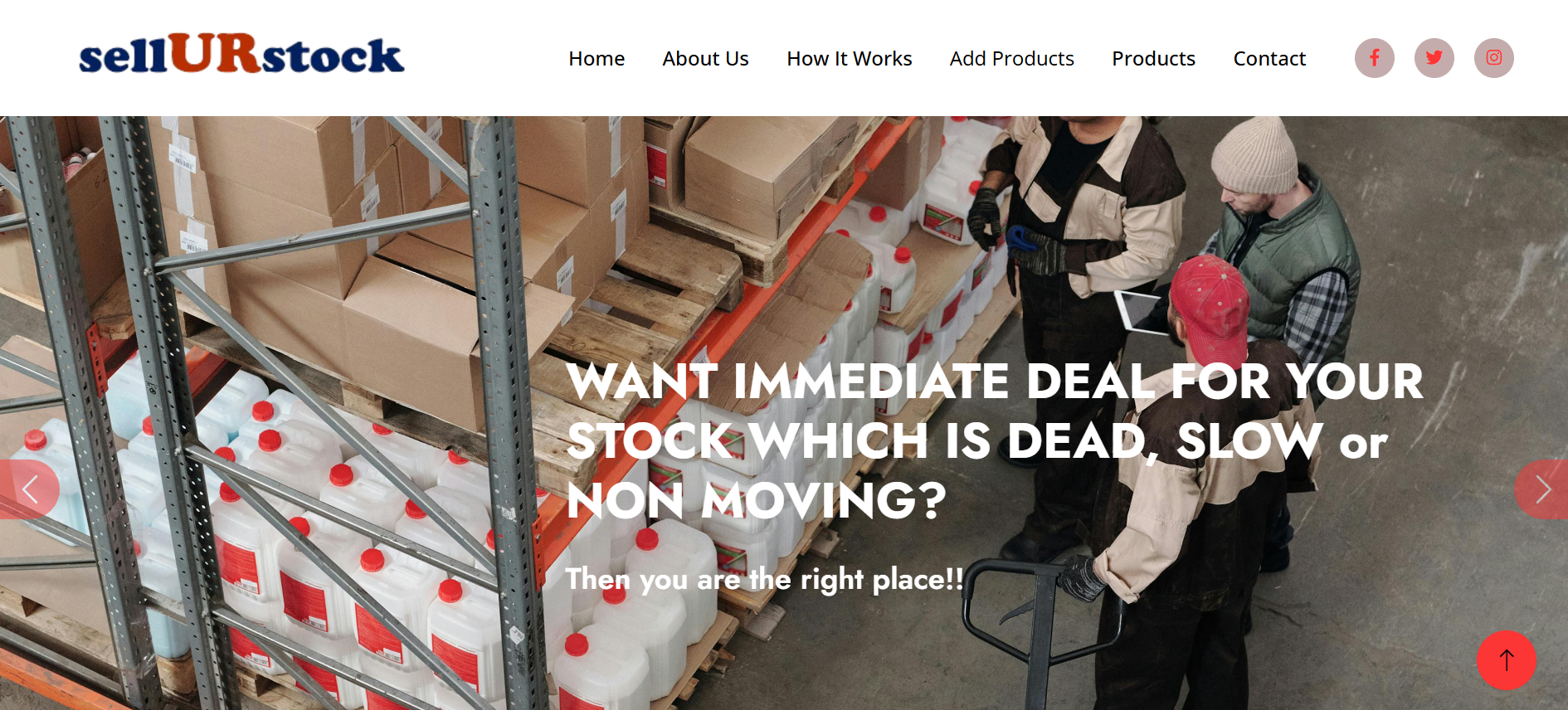
Task: Open the Home menu item
Action: click(x=597, y=59)
